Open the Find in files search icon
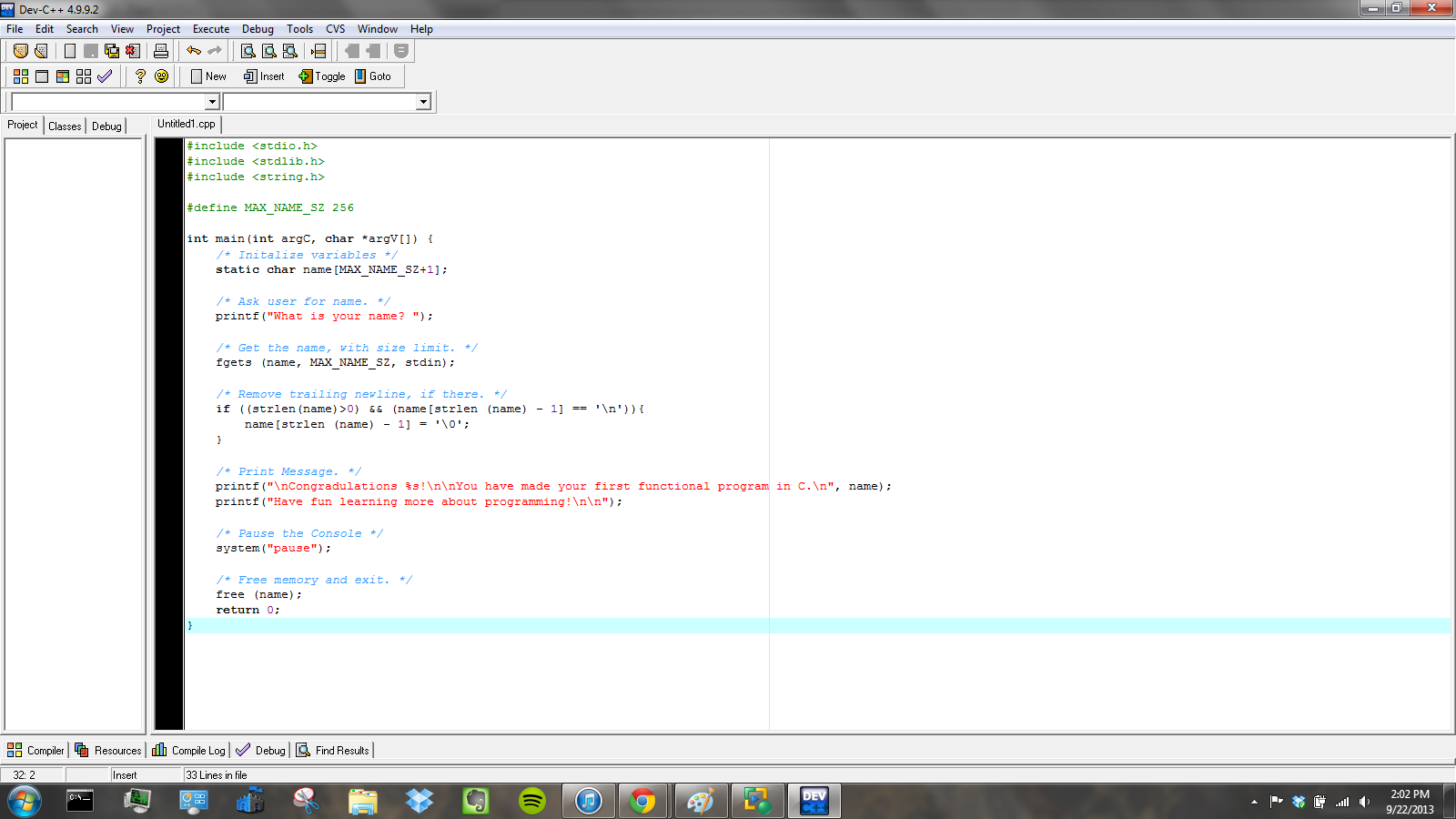This screenshot has height=819, width=1456. (x=288, y=51)
